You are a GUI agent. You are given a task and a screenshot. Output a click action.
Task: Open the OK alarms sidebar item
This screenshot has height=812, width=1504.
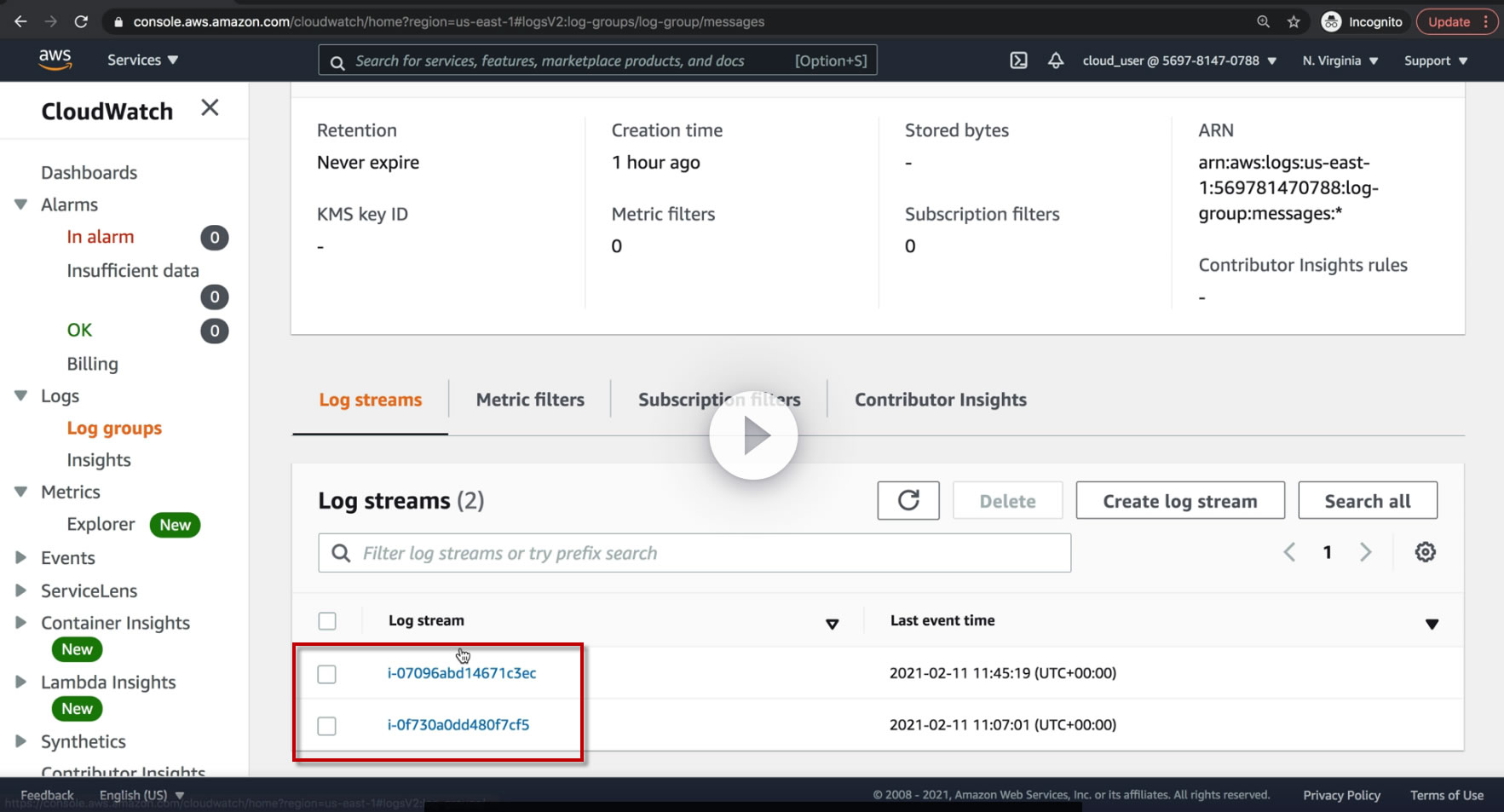tap(79, 330)
